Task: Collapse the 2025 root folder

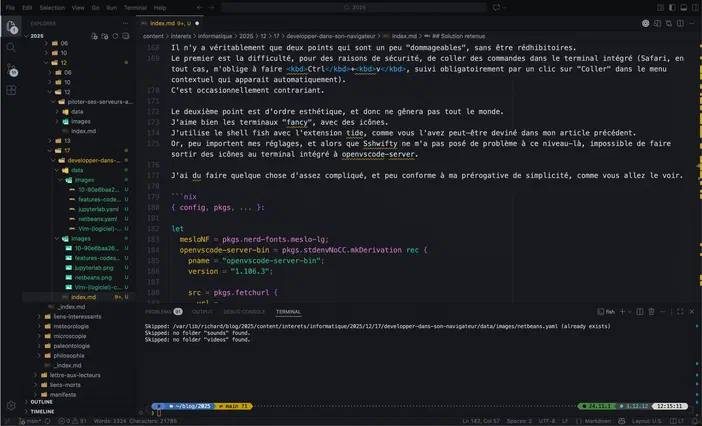Action: point(26,36)
